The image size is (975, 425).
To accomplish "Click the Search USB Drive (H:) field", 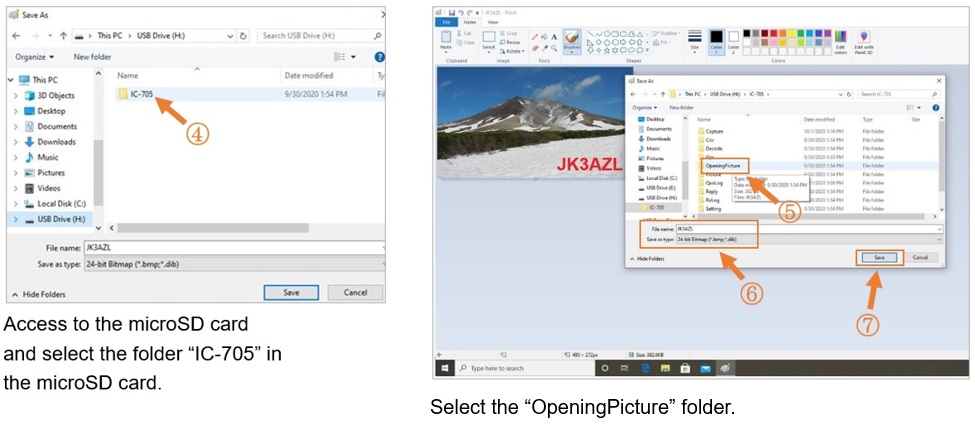I will pyautogui.click(x=315, y=35).
